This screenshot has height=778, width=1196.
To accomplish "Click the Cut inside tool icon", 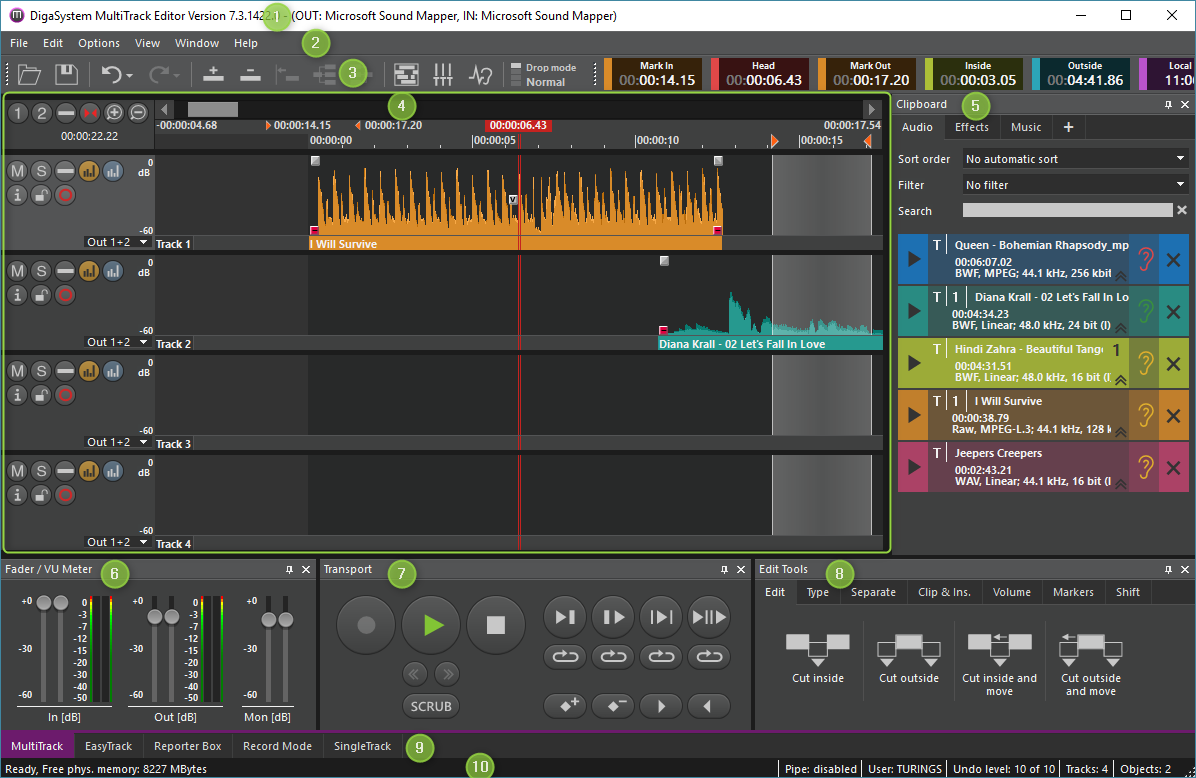I will pyautogui.click(x=817, y=650).
